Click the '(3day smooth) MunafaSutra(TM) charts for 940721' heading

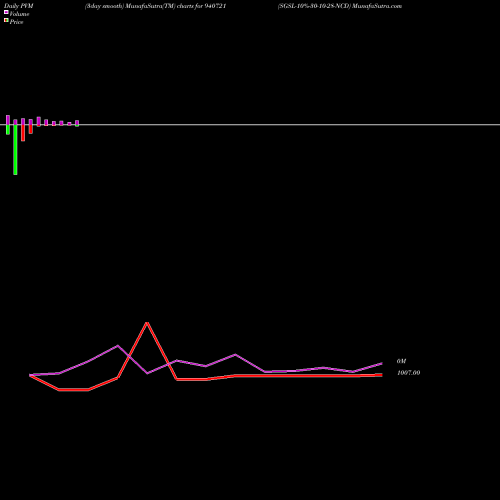156,6
